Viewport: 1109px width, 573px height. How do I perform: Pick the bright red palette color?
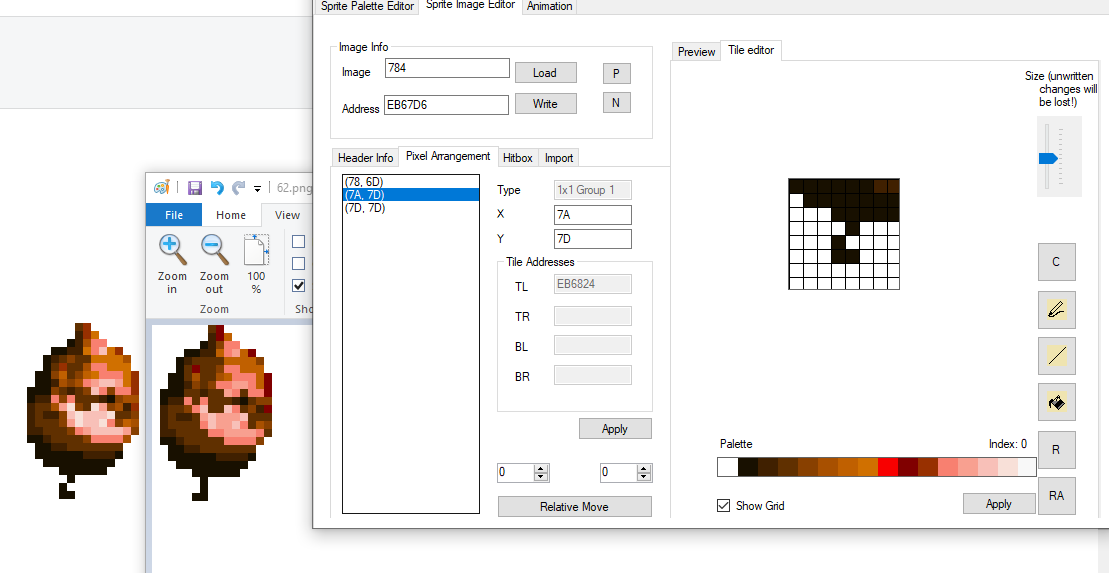coord(887,467)
